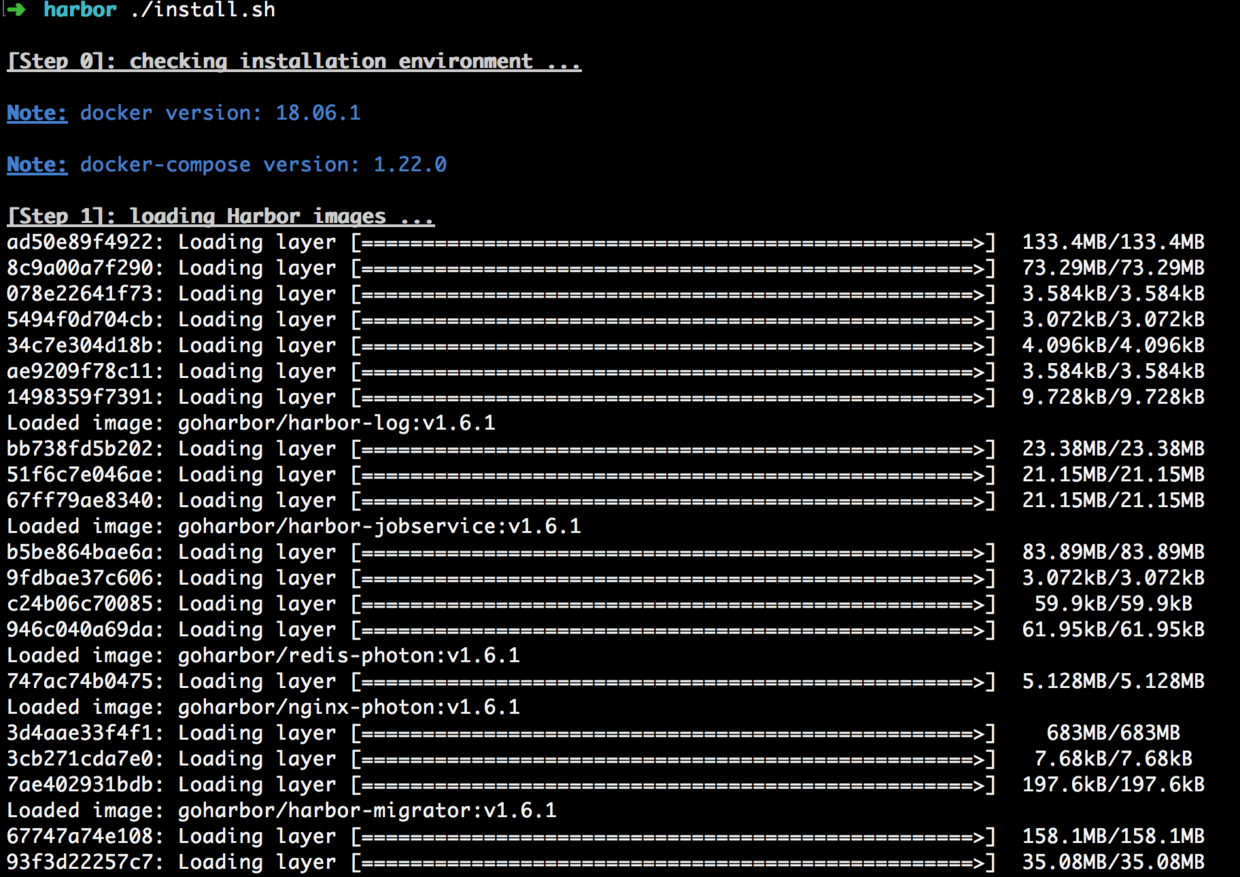Click layer ID 3d4aae33f4f1
This screenshot has height=877, width=1240.
(x=80, y=733)
